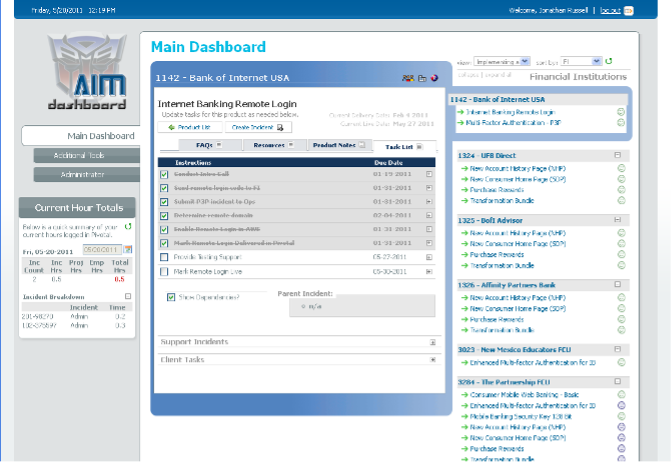This screenshot has width=672, height=462.
Task: Click the logout door icon in the top bar
Action: pos(629,11)
